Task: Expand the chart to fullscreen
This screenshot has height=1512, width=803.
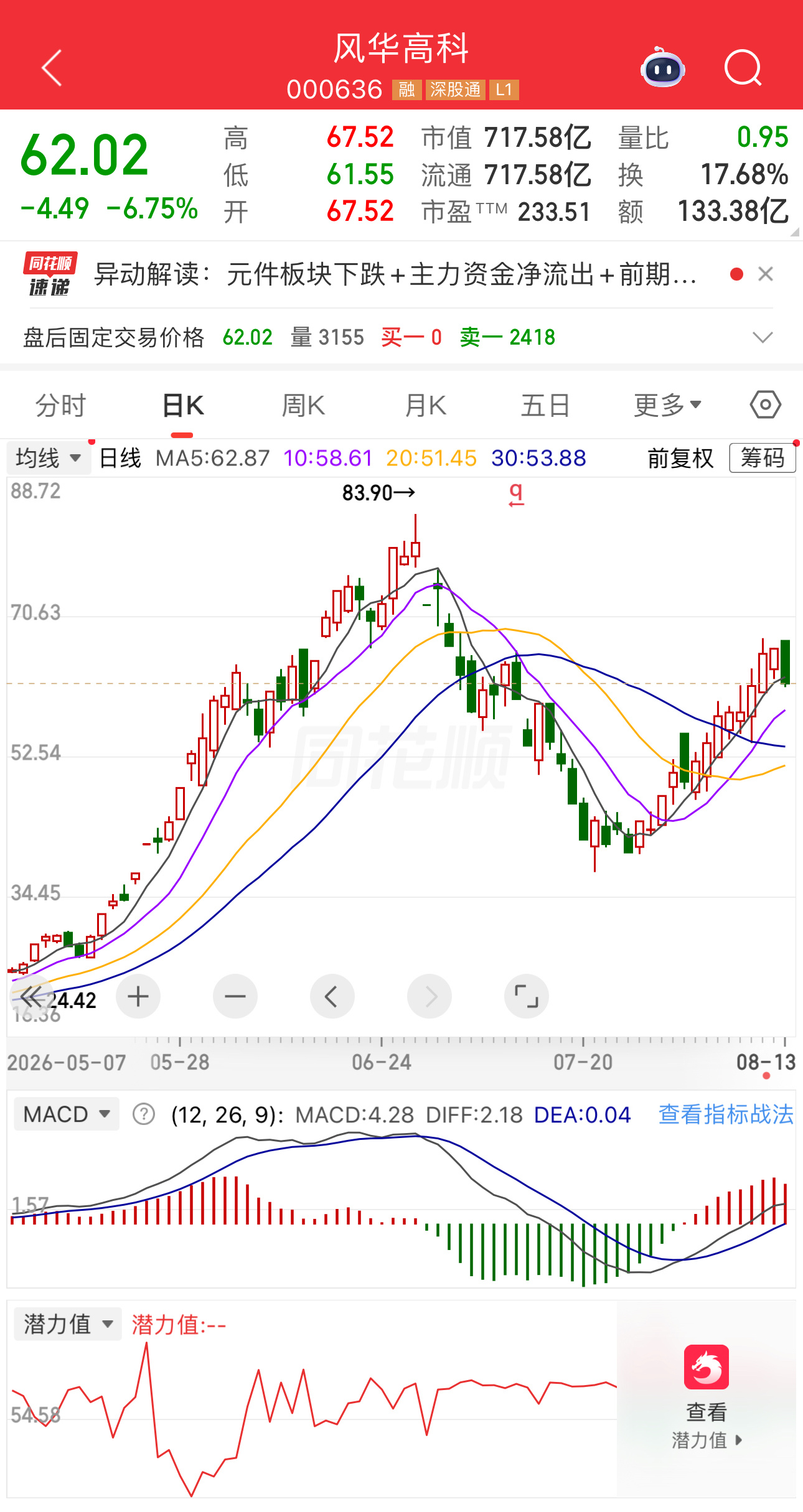Action: (x=527, y=996)
